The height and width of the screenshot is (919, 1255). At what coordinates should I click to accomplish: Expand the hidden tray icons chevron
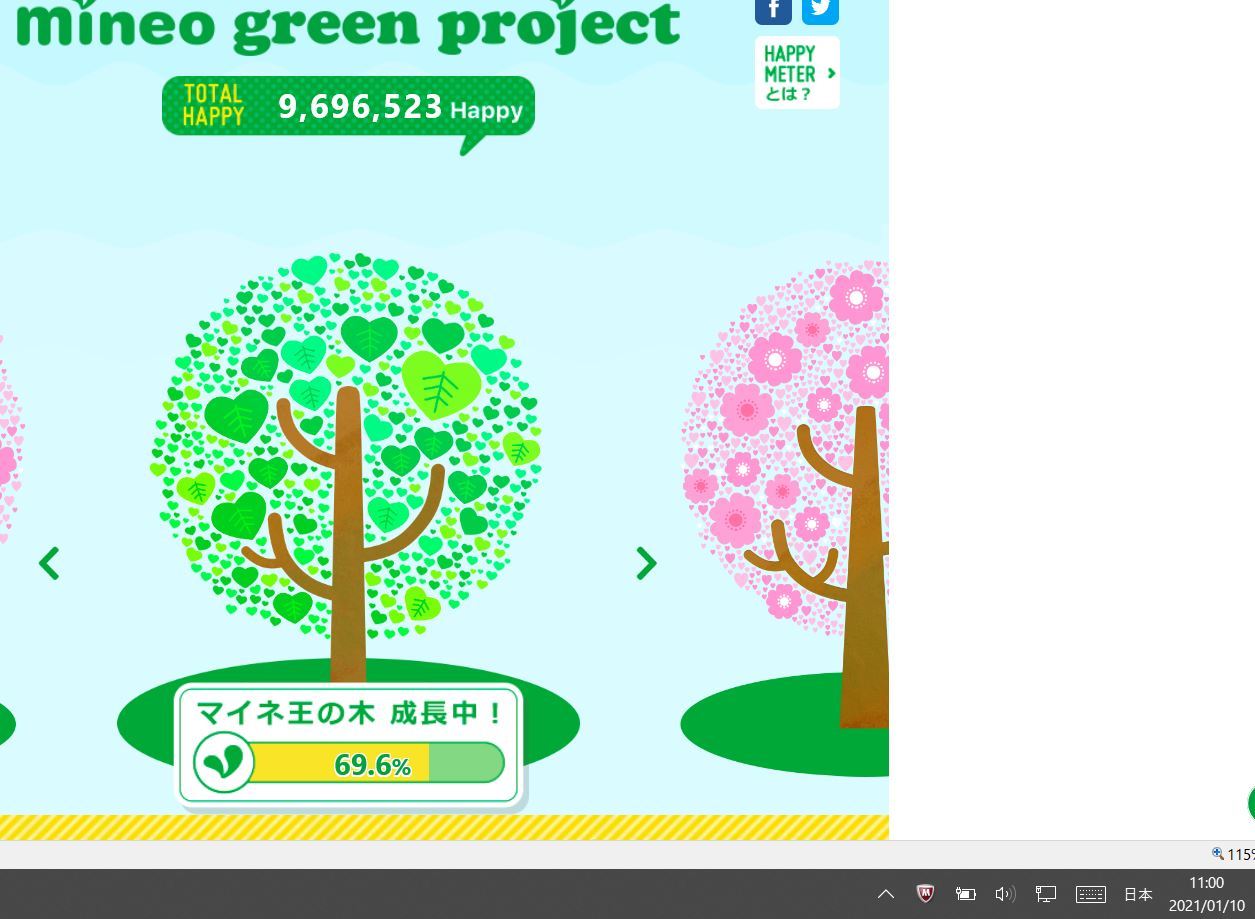pos(886,894)
